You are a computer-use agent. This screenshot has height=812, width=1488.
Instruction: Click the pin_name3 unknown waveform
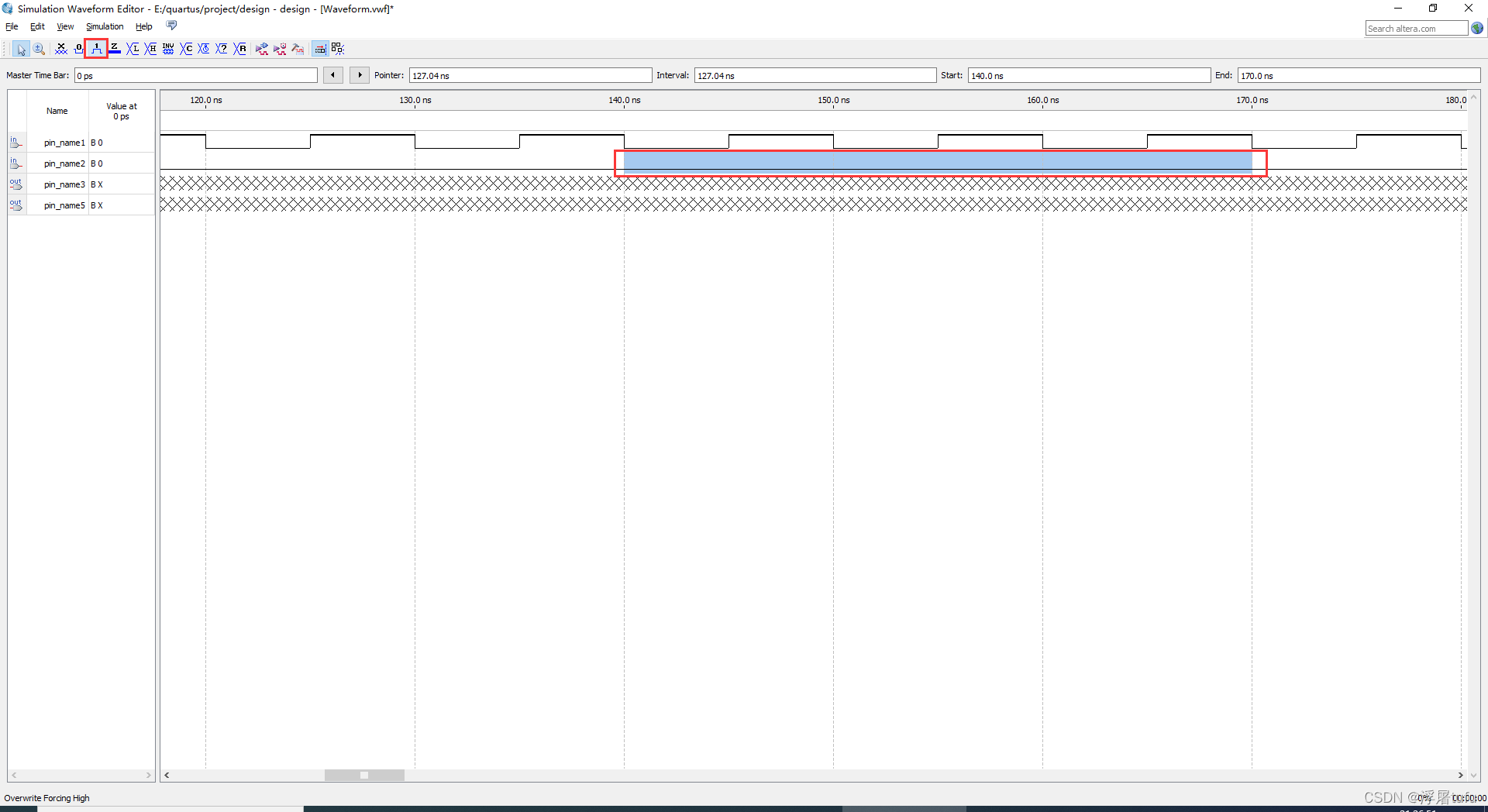tap(814, 184)
